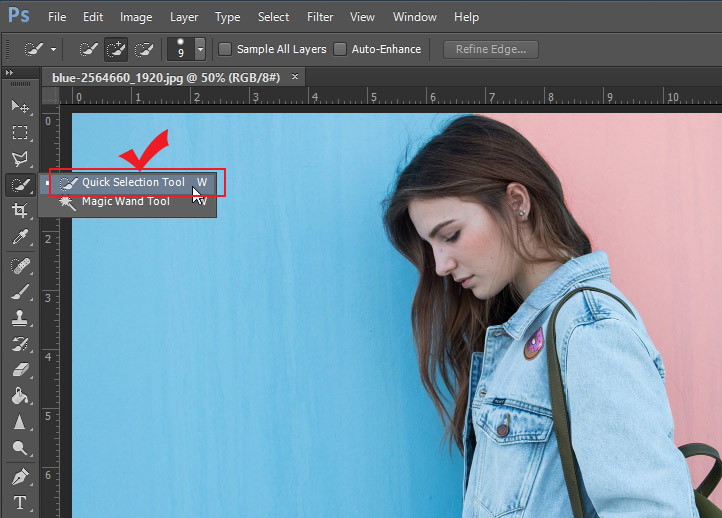This screenshot has width=722, height=518.
Task: Select the Polygonal Lasso tool
Action: [x=20, y=159]
